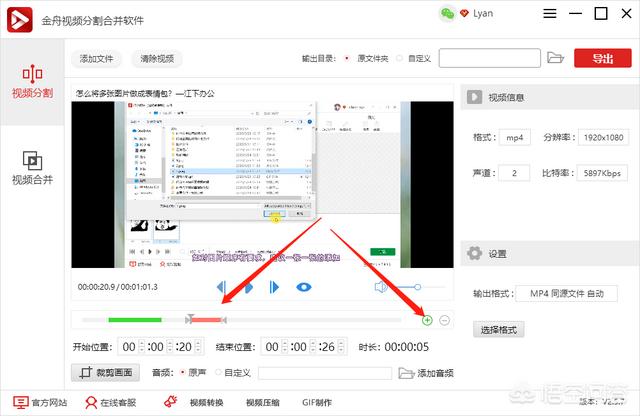Step forward one frame in preview
Image resolution: width=640 pixels, height=416 pixels.
274,287
